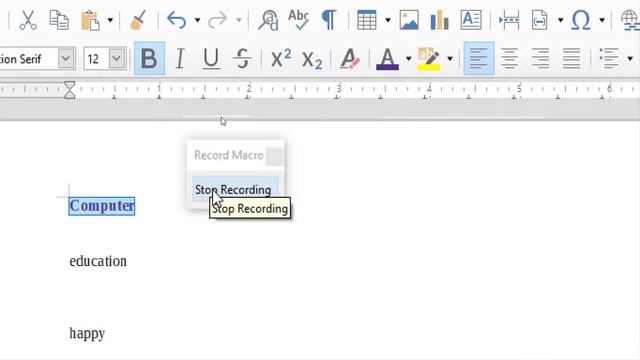The image size is (640, 360).
Task: Apply Subscript X2 formatting
Action: point(312,59)
